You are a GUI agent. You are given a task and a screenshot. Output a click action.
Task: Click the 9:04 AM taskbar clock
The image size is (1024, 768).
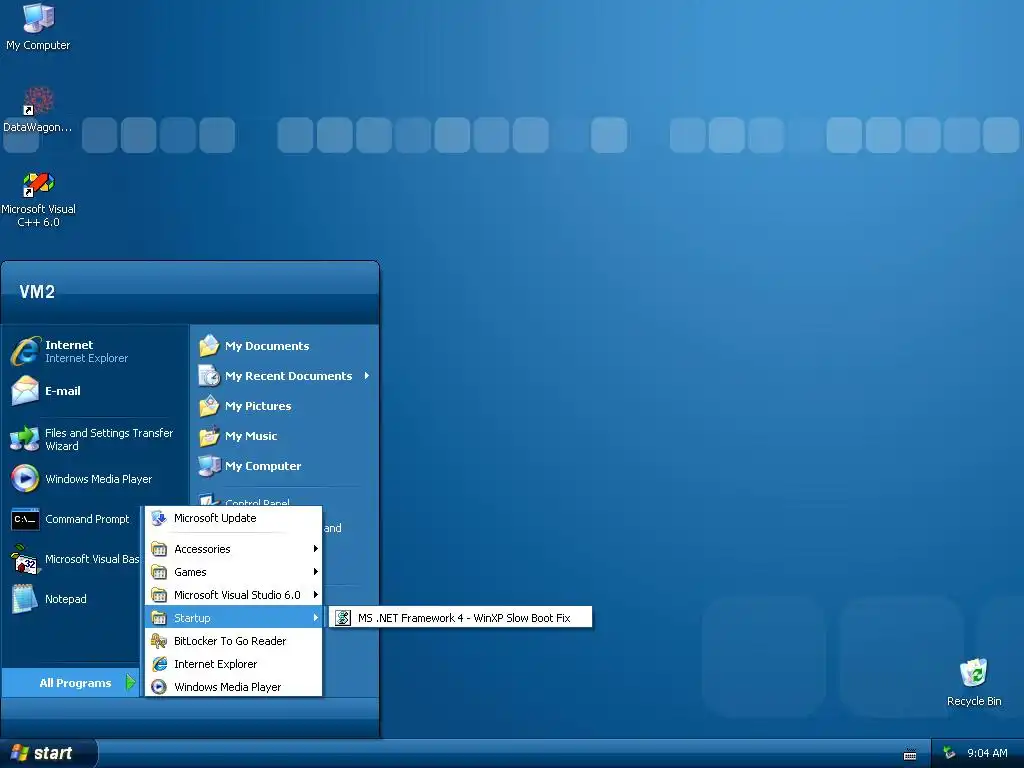point(987,754)
